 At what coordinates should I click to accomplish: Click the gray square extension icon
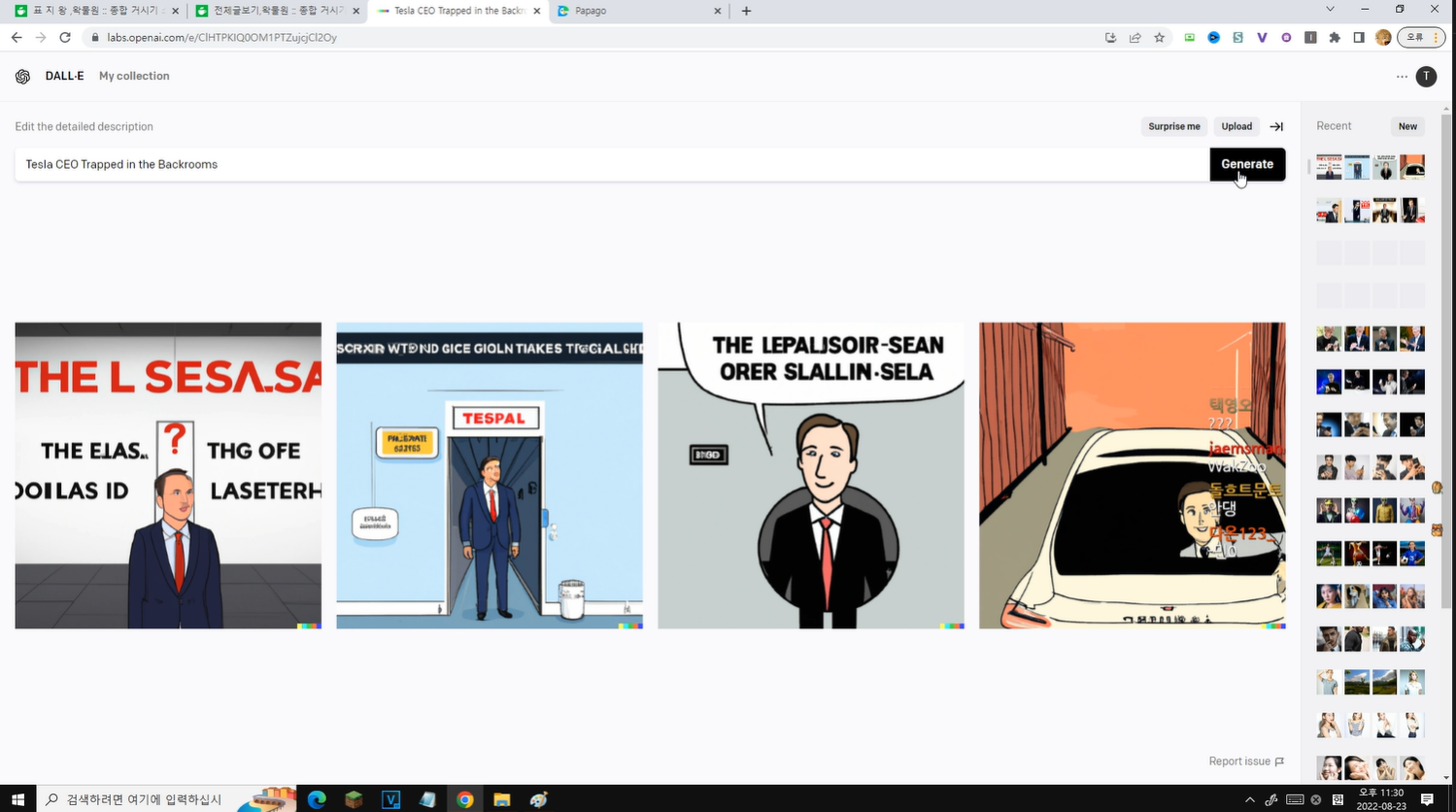(1310, 38)
